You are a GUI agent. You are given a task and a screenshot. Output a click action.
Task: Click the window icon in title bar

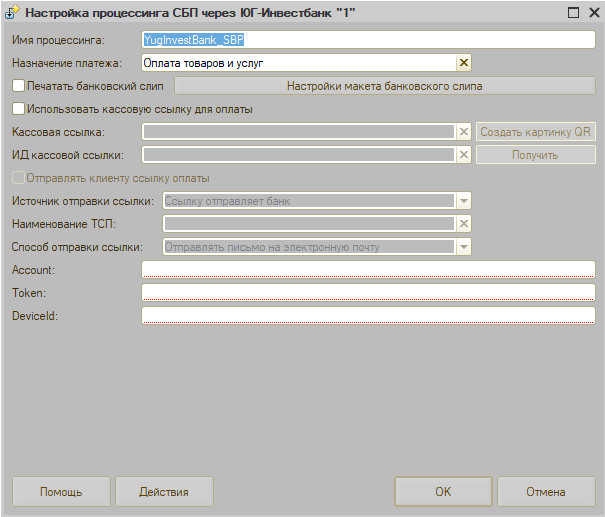[x=12, y=14]
